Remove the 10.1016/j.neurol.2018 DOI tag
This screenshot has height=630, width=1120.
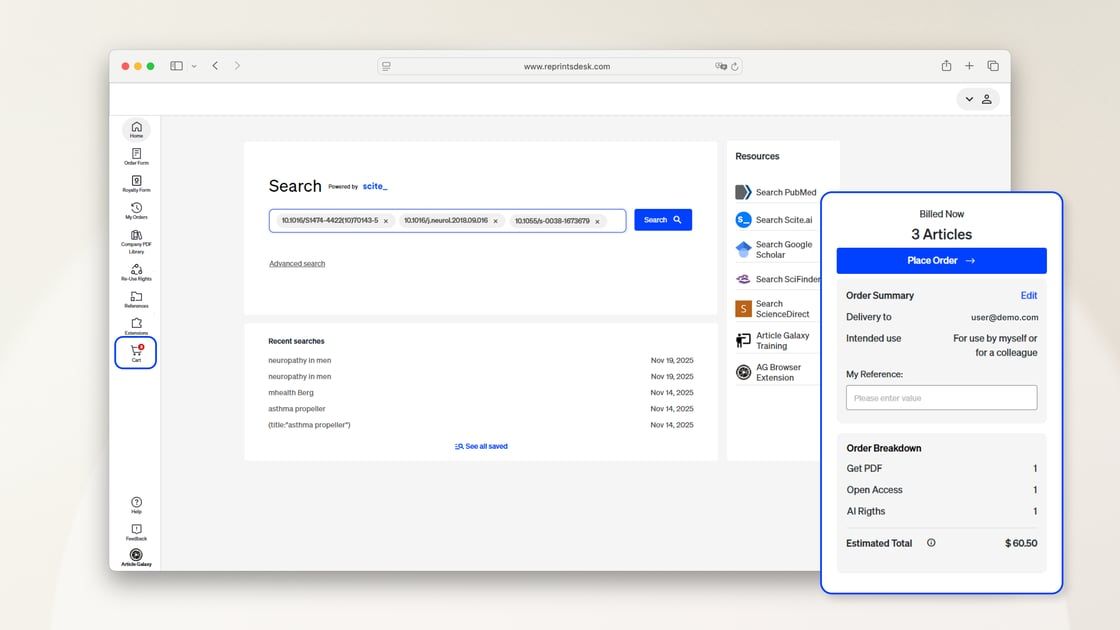tap(496, 221)
